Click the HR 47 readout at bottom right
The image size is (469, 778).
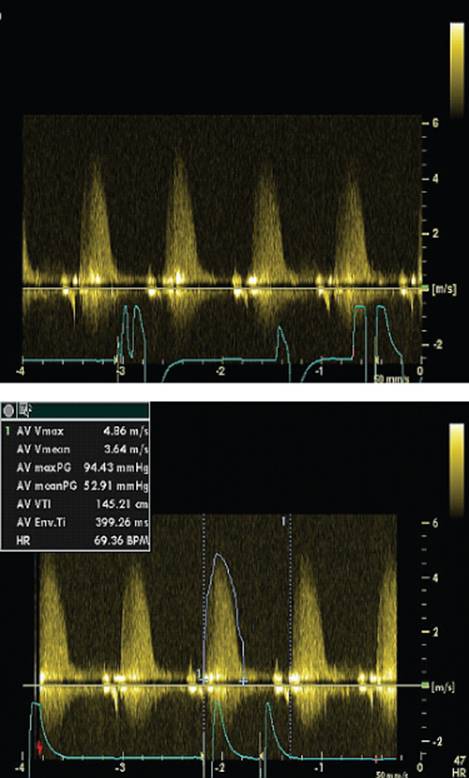(x=459, y=765)
